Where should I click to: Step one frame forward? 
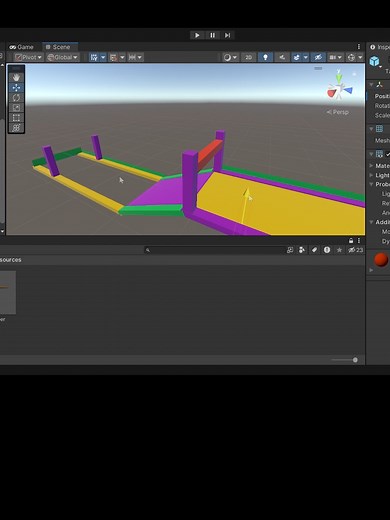click(227, 35)
